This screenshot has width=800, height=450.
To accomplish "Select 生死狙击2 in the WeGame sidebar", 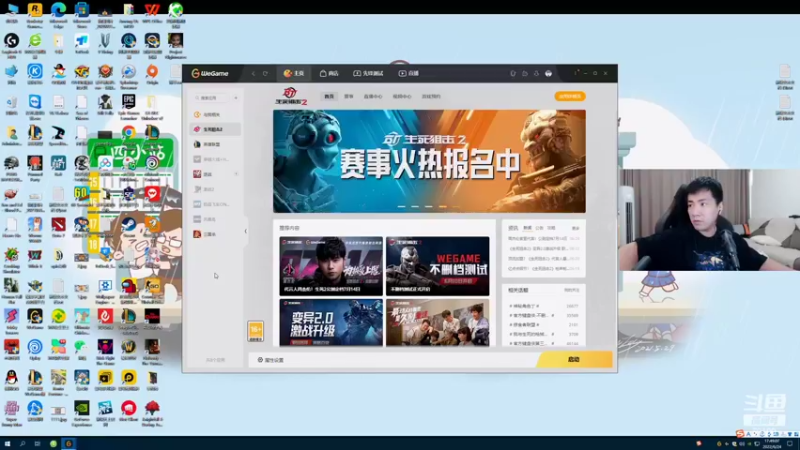I will pyautogui.click(x=215, y=129).
